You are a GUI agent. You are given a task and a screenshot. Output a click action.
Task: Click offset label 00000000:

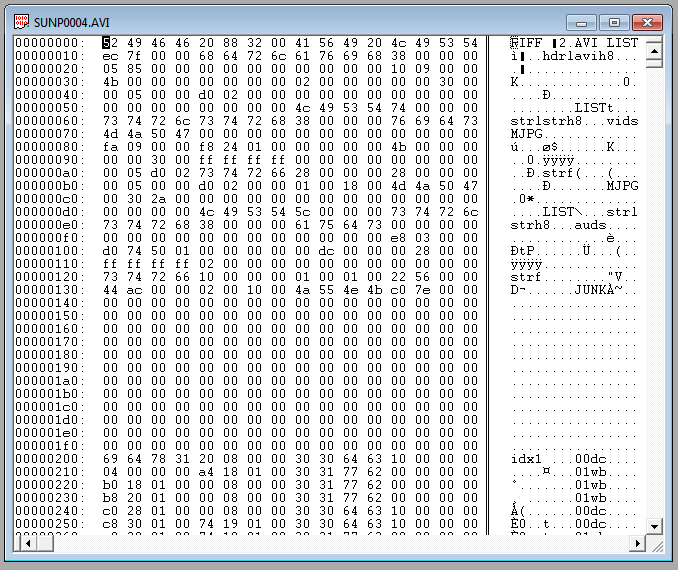[50, 42]
